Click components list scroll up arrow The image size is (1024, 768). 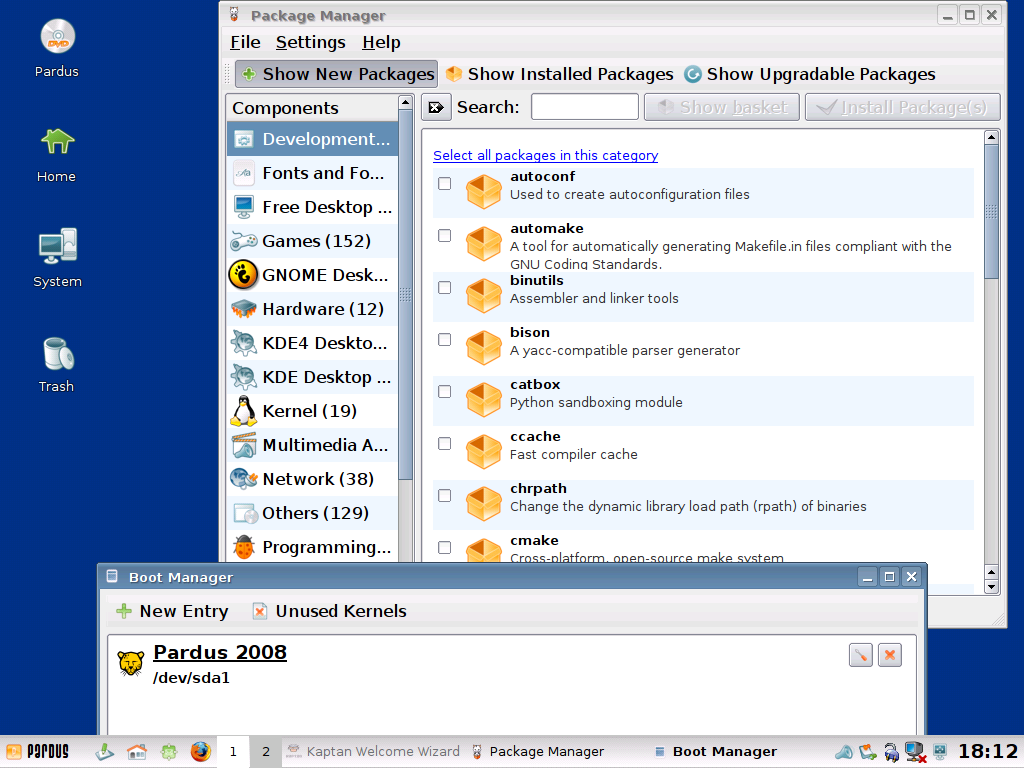coord(406,103)
